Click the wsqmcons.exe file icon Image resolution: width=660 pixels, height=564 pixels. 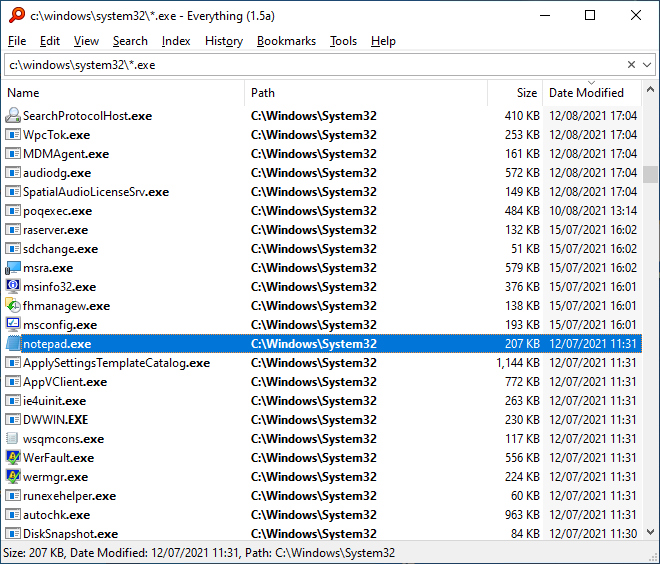pyautogui.click(x=13, y=439)
